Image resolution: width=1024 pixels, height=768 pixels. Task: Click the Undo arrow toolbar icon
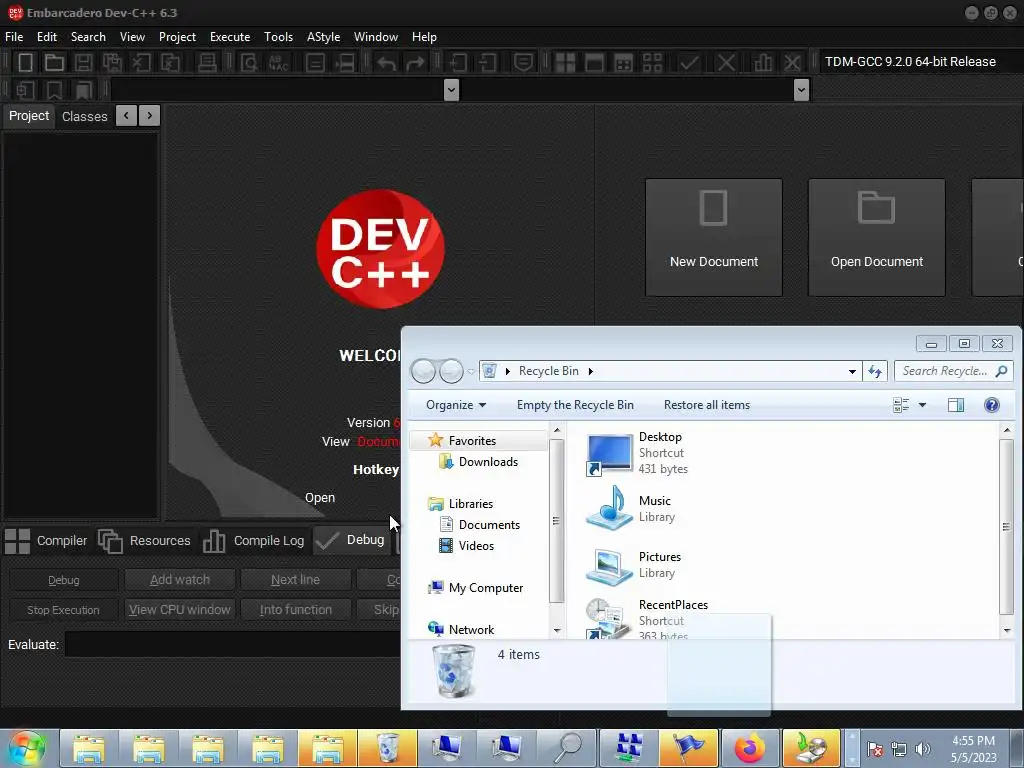coord(386,63)
